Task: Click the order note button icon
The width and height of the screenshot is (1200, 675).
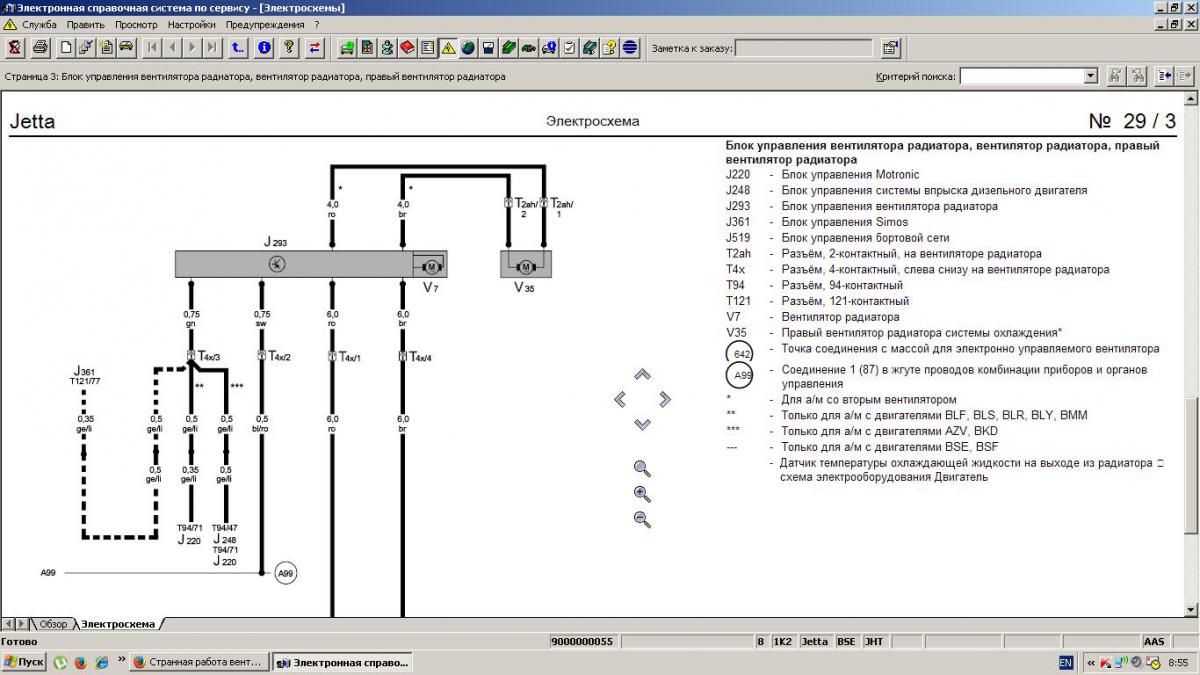Action: 890,47
